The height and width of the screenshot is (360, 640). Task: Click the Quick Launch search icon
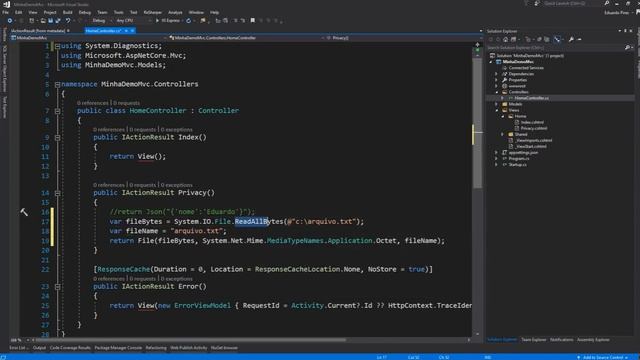(607, 3)
